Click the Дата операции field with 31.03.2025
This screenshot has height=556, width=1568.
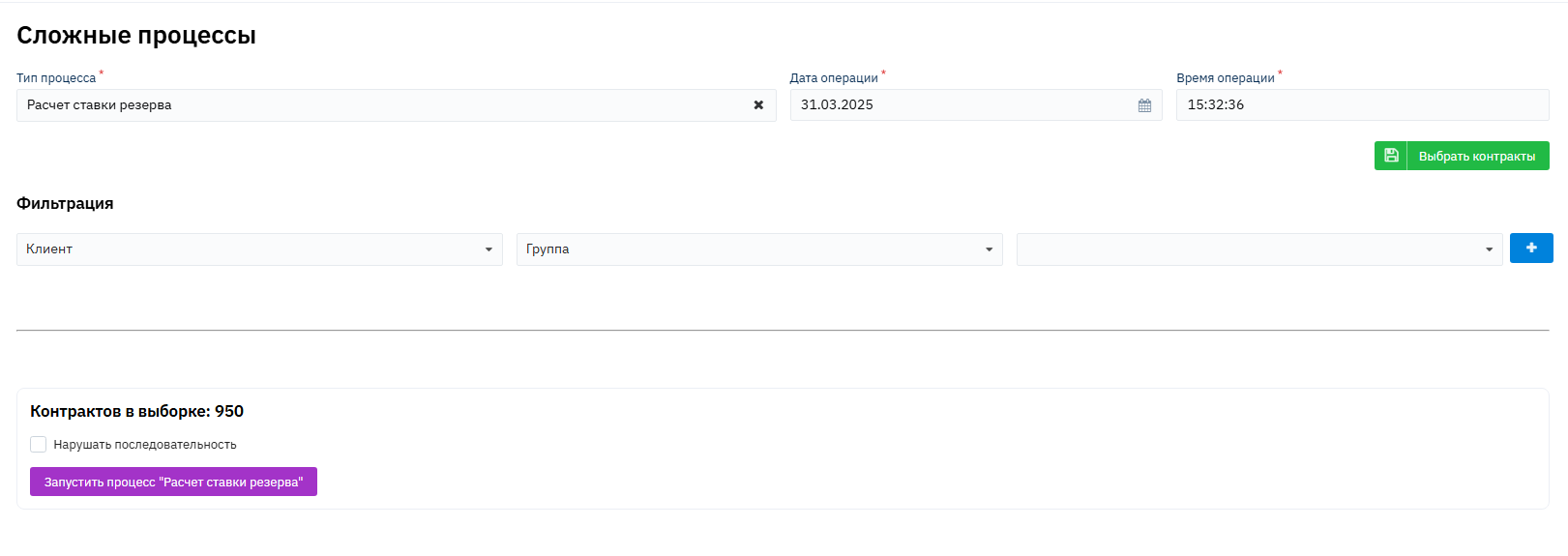tap(976, 104)
